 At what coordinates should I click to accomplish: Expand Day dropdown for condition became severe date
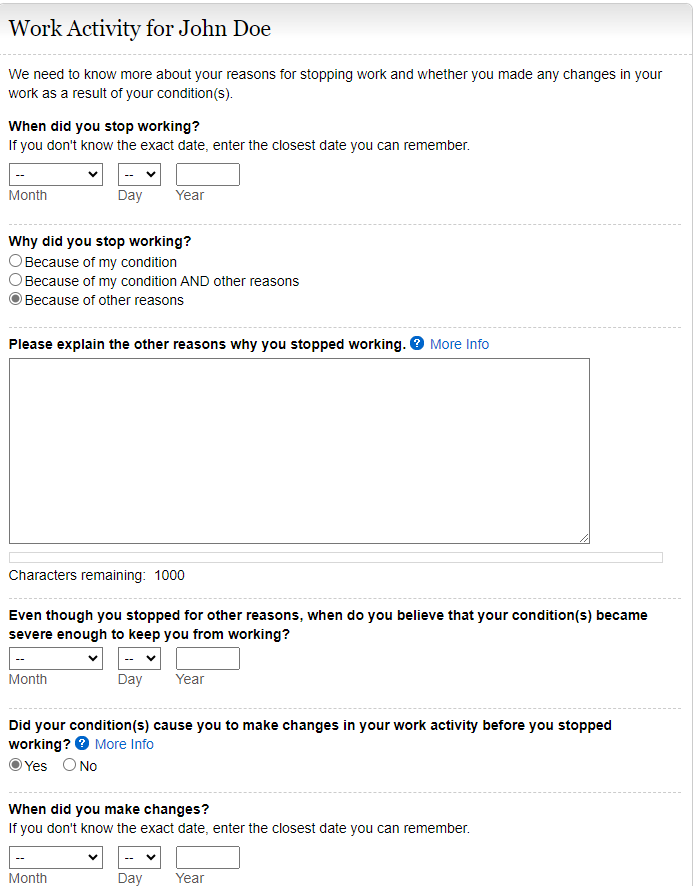point(139,659)
